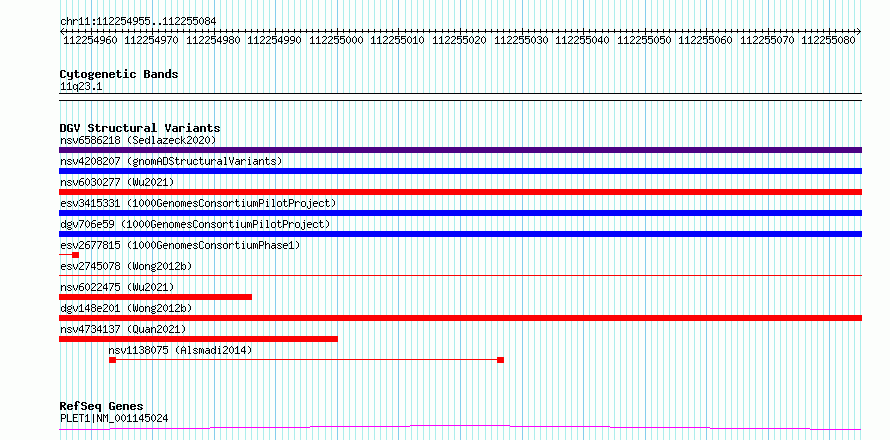
Task: Click ruler position 112255080
Action: tap(830, 40)
